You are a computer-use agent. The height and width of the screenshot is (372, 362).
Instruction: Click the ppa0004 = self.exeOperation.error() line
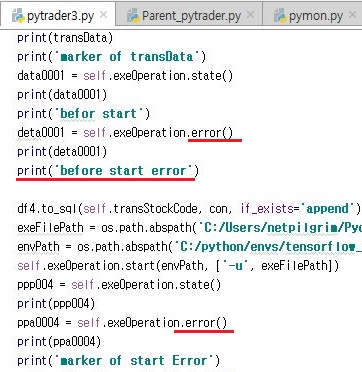[122, 323]
